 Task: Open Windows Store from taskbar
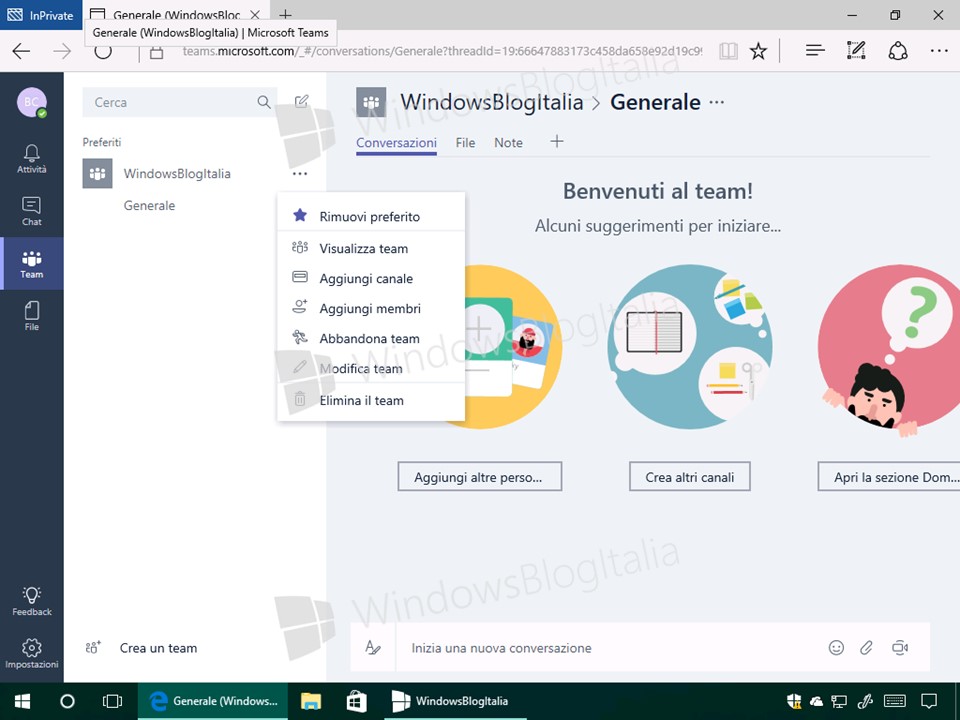tap(356, 701)
